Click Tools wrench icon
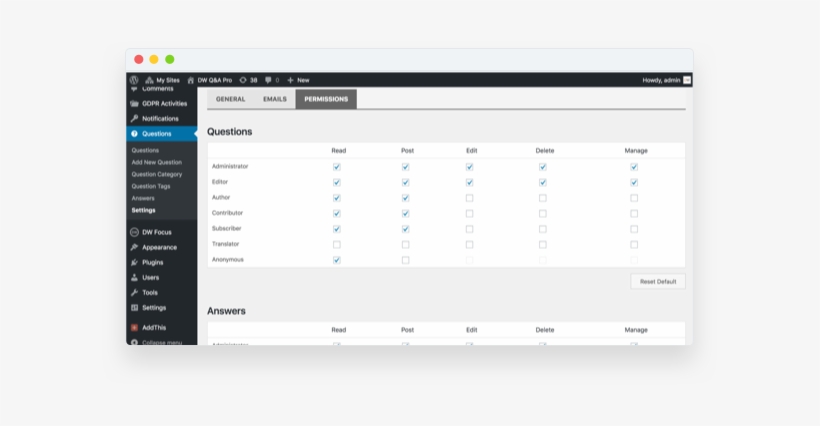The width and height of the screenshot is (820, 426). coord(134,293)
